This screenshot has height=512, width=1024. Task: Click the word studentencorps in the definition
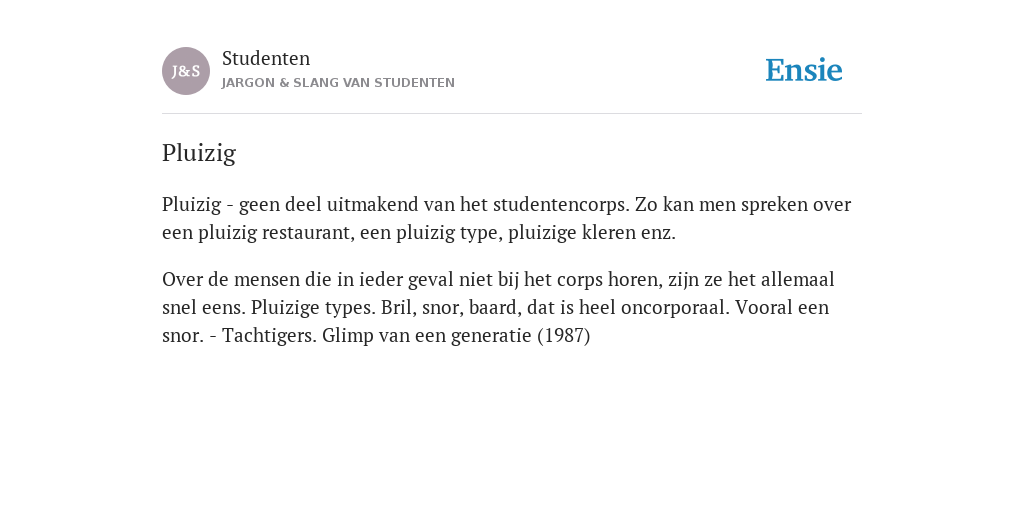tap(561, 204)
